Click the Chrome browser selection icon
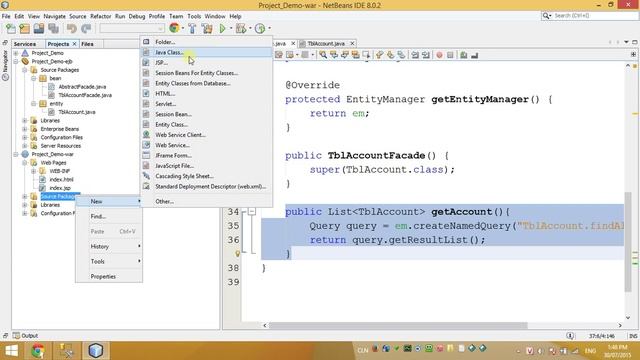Viewport: 640px width, 360px height. 174,28
